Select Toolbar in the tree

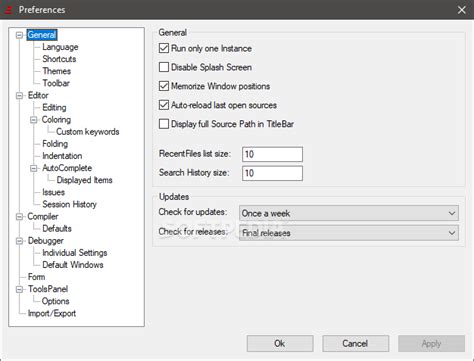(x=56, y=83)
